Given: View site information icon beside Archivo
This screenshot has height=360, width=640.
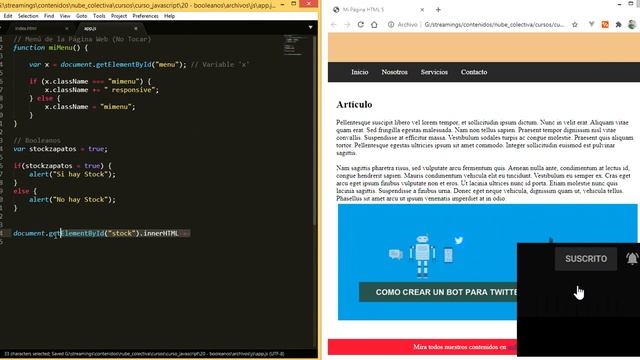Looking at the screenshot, I should pos(391,24).
